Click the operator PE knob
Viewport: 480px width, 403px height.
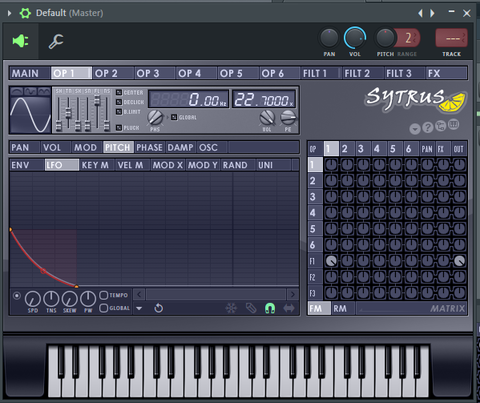click(288, 118)
